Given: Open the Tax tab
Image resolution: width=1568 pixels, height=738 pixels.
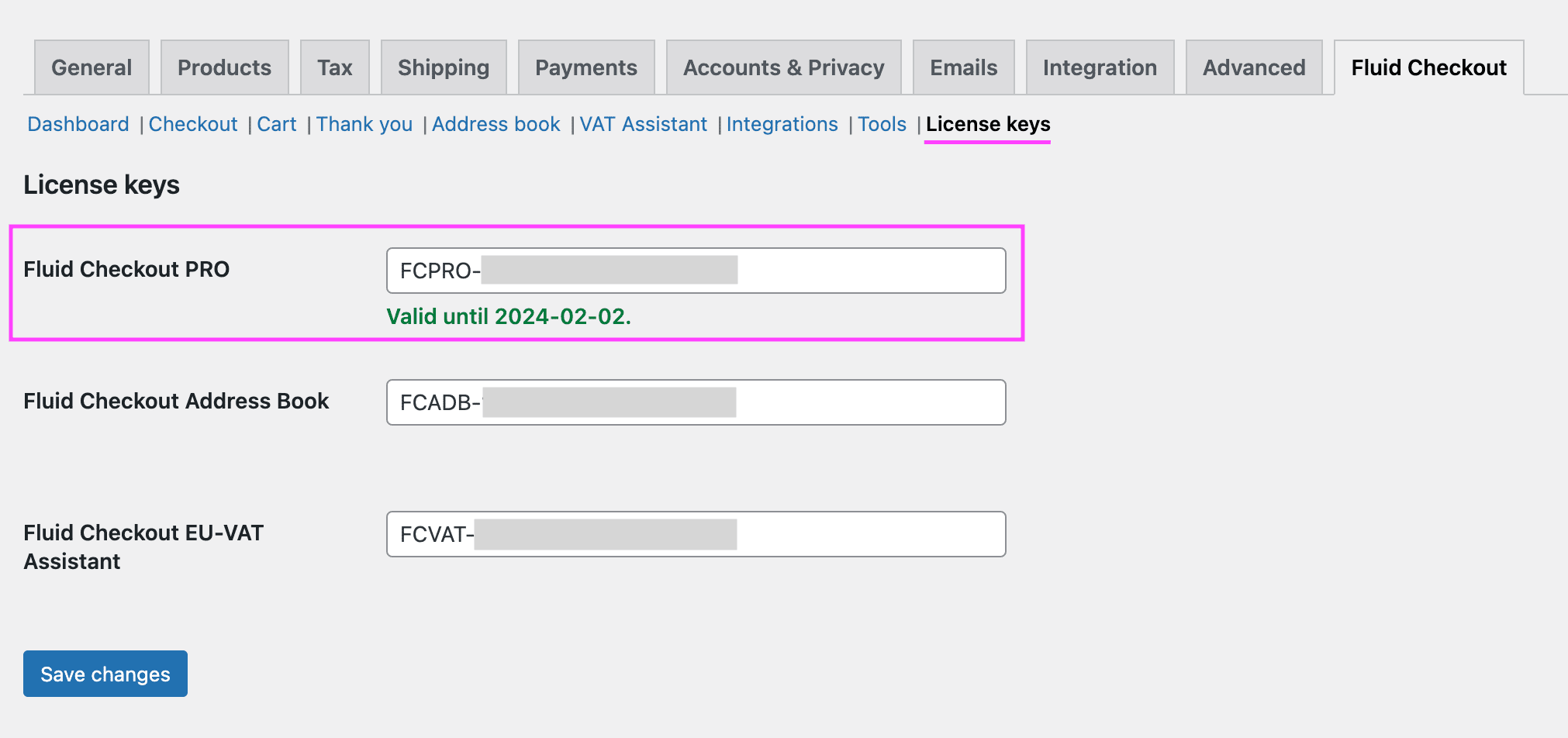Looking at the screenshot, I should pos(334,68).
